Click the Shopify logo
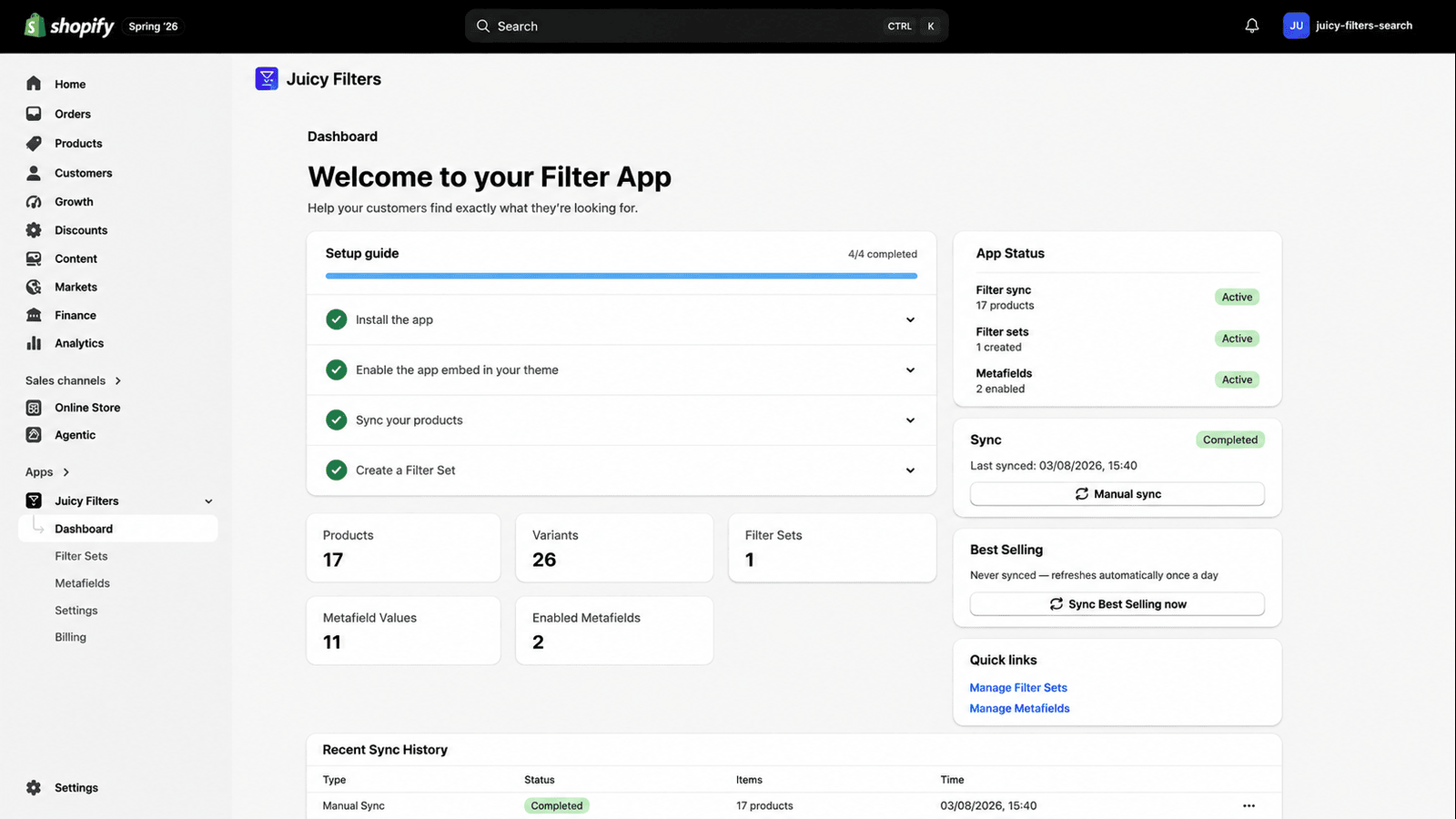This screenshot has height=819, width=1456. tap(69, 25)
